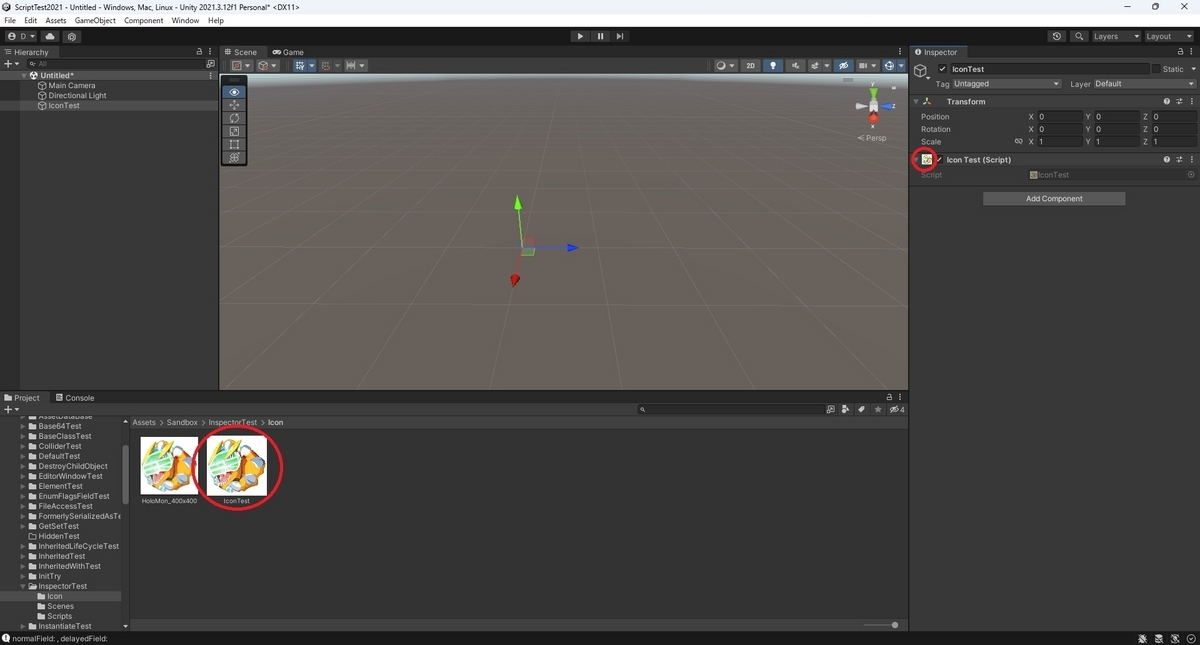Viewport: 1200px width, 645px height.
Task: Open the Static dropdown arrow
Action: (x=1192, y=69)
